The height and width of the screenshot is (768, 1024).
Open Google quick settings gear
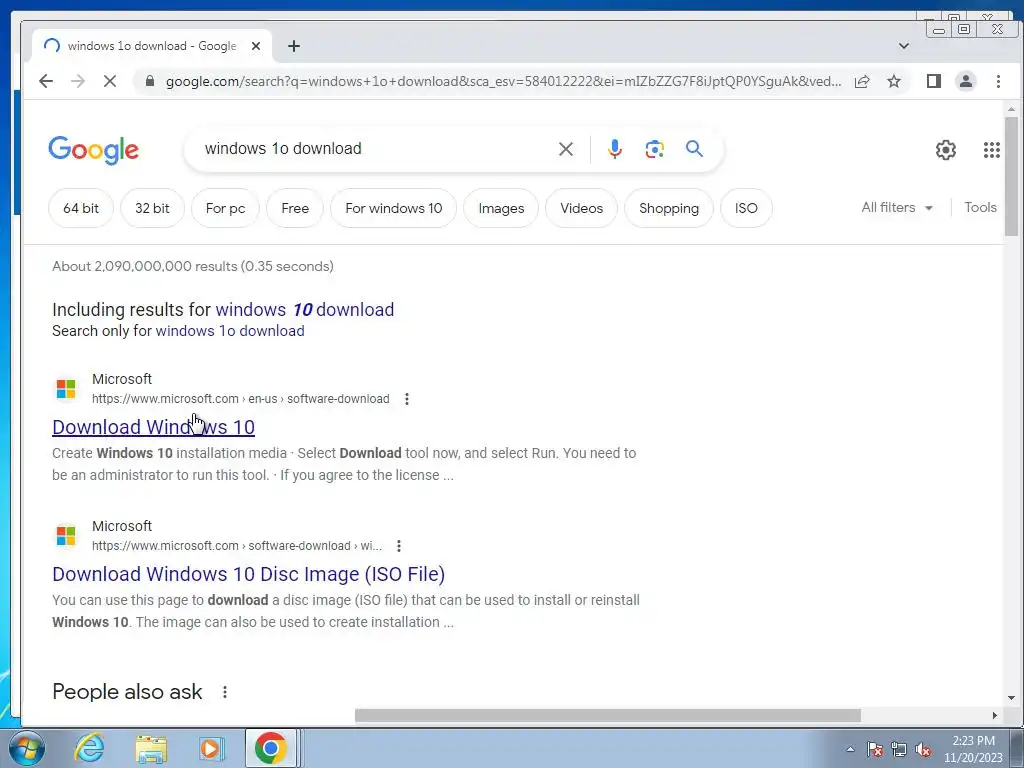(946, 150)
